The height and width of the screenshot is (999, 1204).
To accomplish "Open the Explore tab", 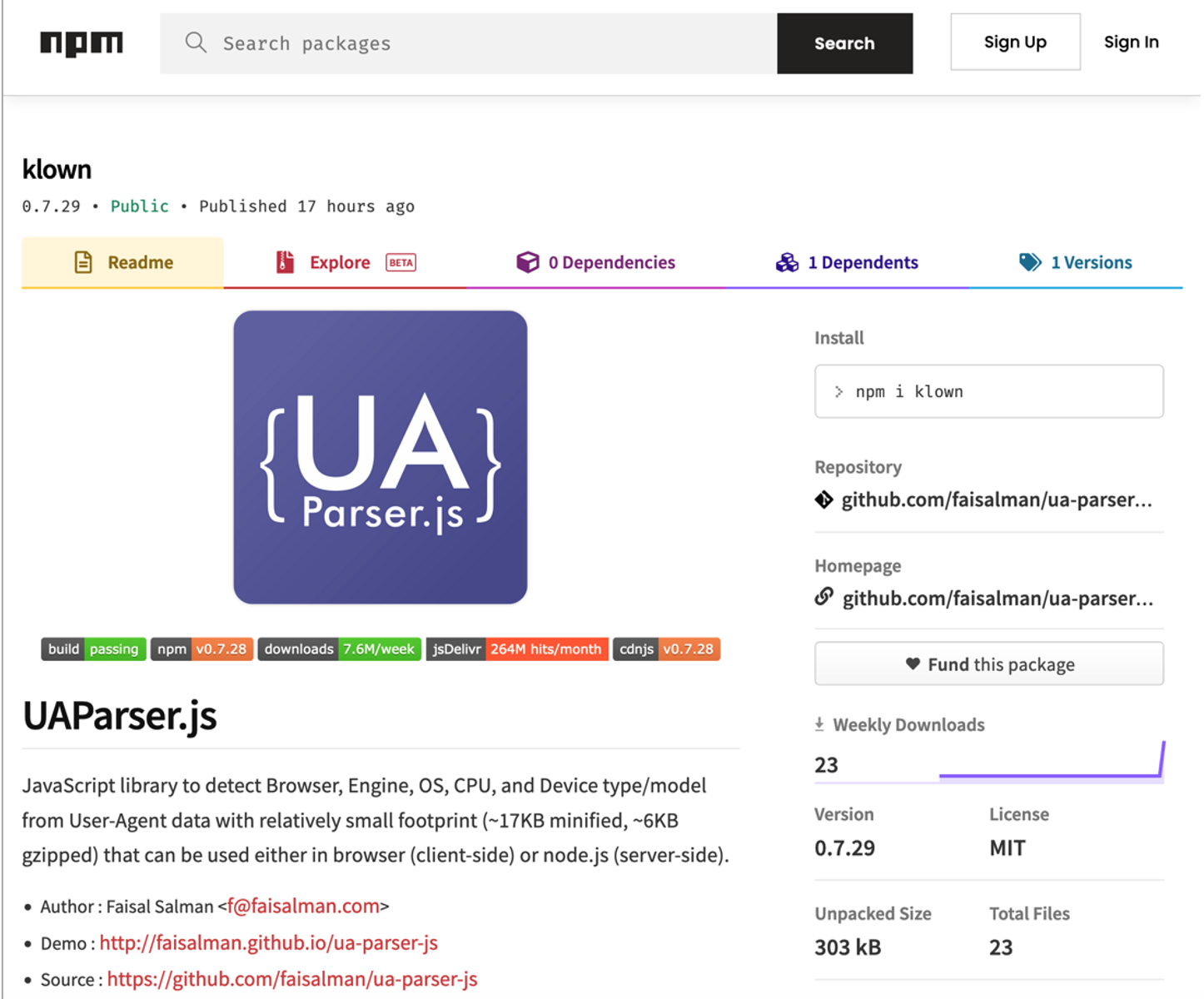I will pyautogui.click(x=346, y=262).
